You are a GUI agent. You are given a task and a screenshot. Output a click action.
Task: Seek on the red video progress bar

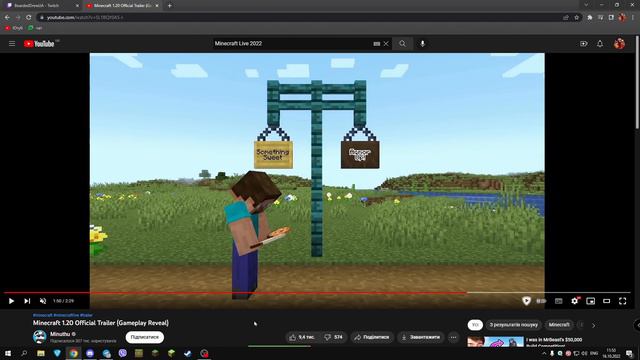pos(235,293)
